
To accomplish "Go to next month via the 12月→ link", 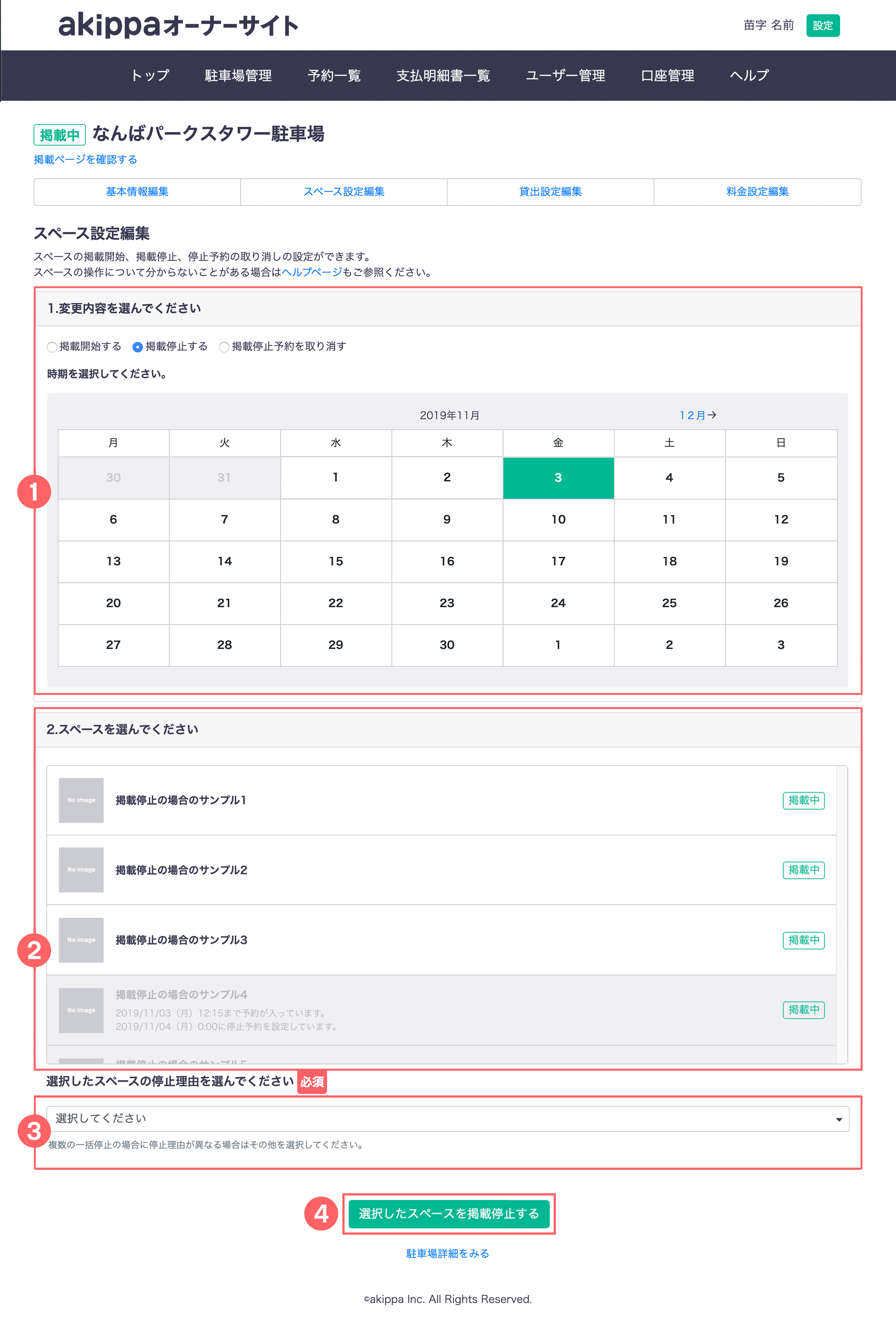I will click(698, 415).
